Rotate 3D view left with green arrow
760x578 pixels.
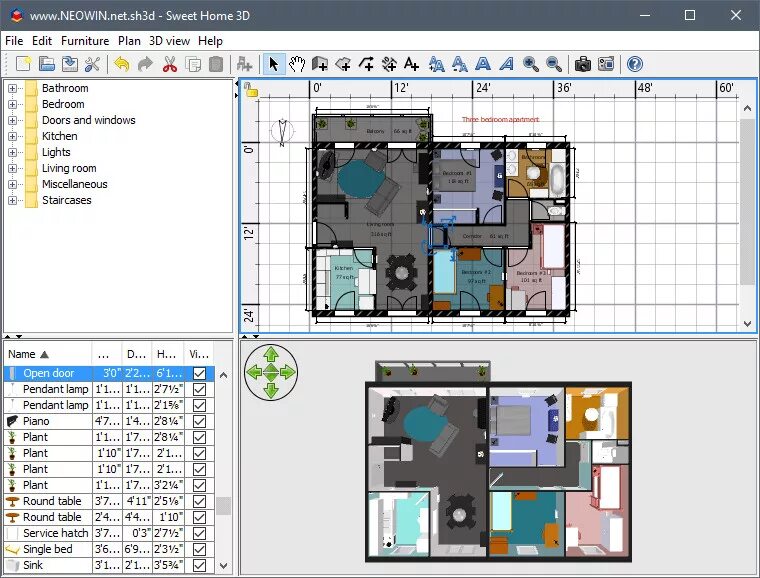(x=254, y=372)
